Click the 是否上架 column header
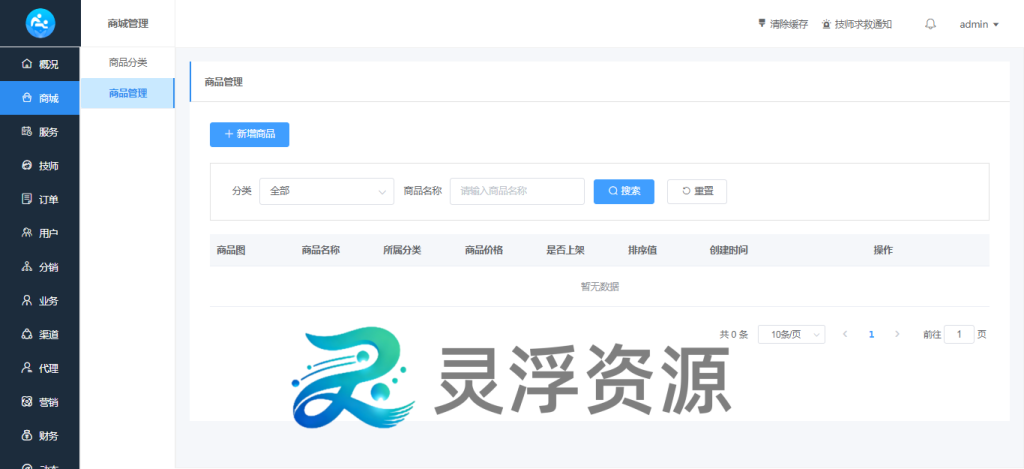1024x469 pixels. tap(566, 250)
